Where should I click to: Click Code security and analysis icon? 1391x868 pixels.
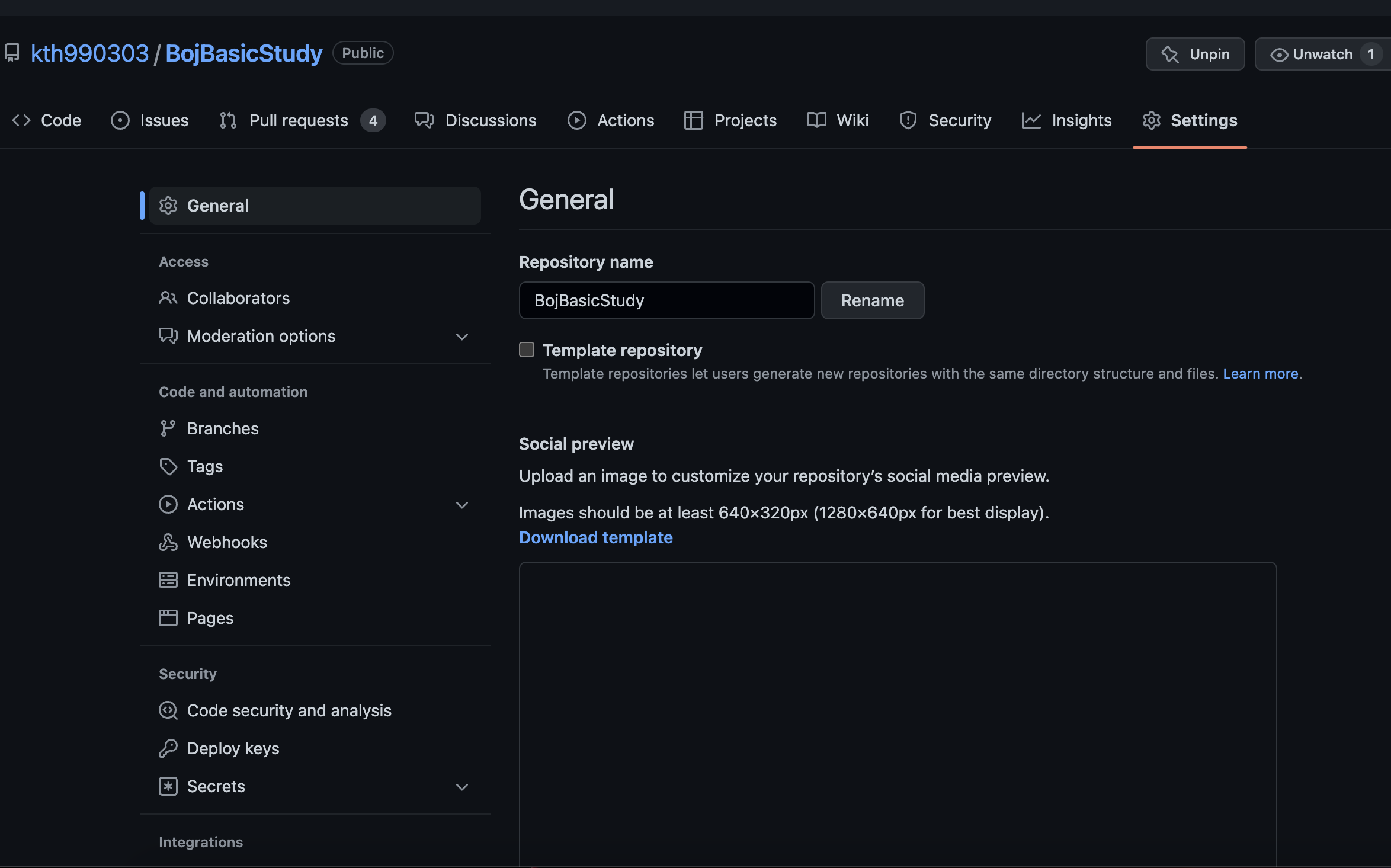click(168, 710)
